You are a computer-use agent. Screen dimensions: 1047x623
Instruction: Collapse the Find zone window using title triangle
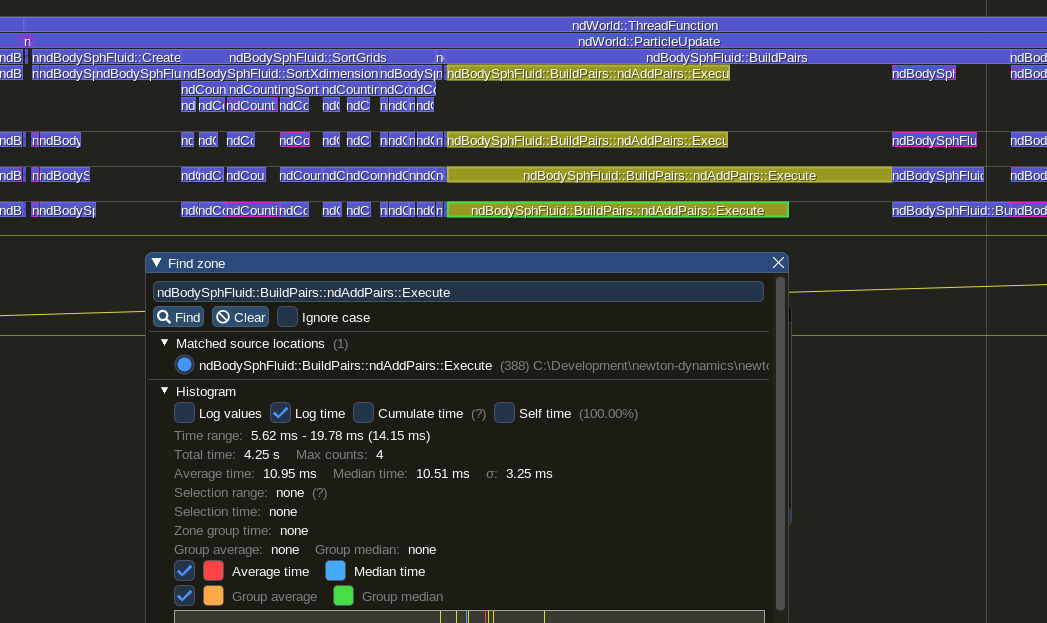click(x=157, y=263)
